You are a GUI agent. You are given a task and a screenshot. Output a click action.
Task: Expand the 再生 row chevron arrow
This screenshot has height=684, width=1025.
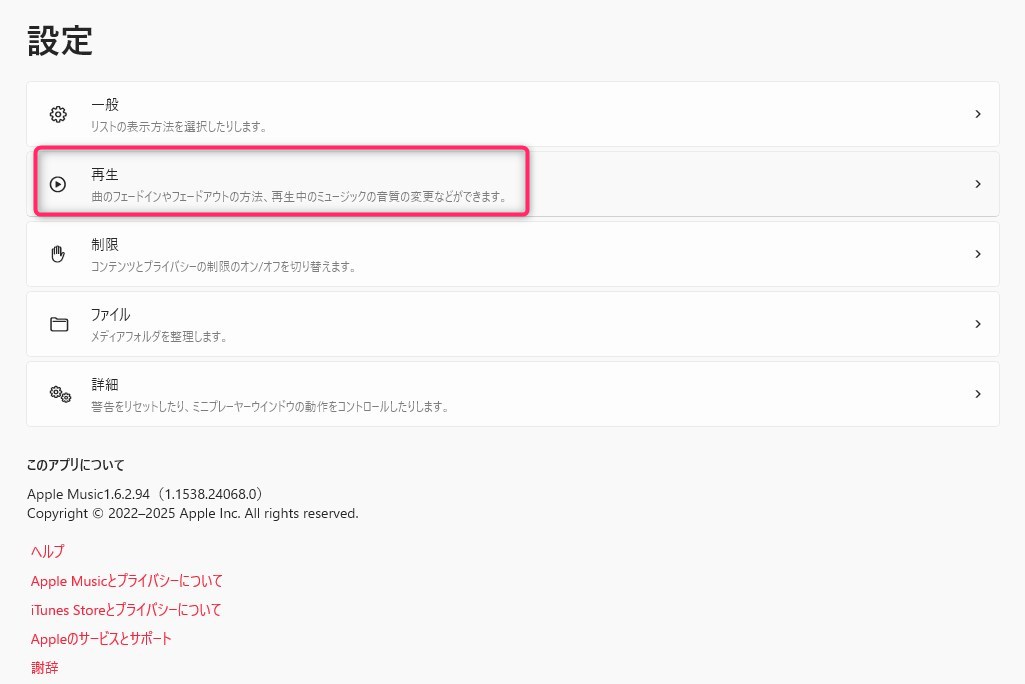(977, 184)
